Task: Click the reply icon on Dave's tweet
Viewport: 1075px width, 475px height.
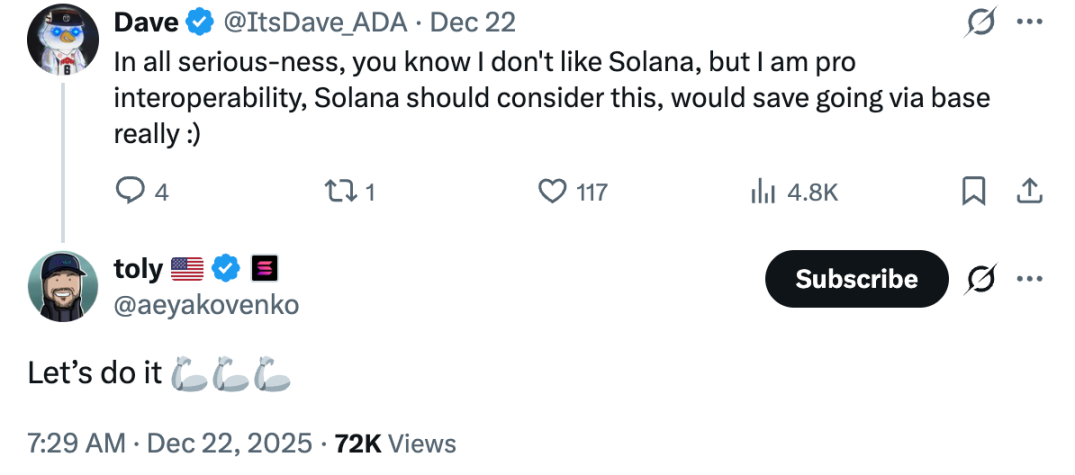Action: [131, 191]
